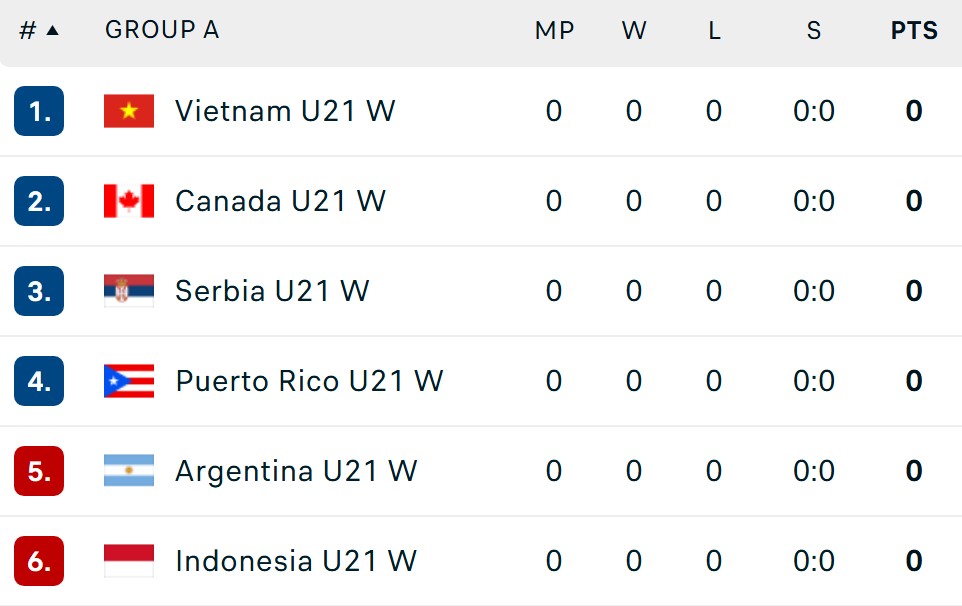
Task: Open Puerto Rico U21 W team link
Action: pyautogui.click(x=309, y=381)
